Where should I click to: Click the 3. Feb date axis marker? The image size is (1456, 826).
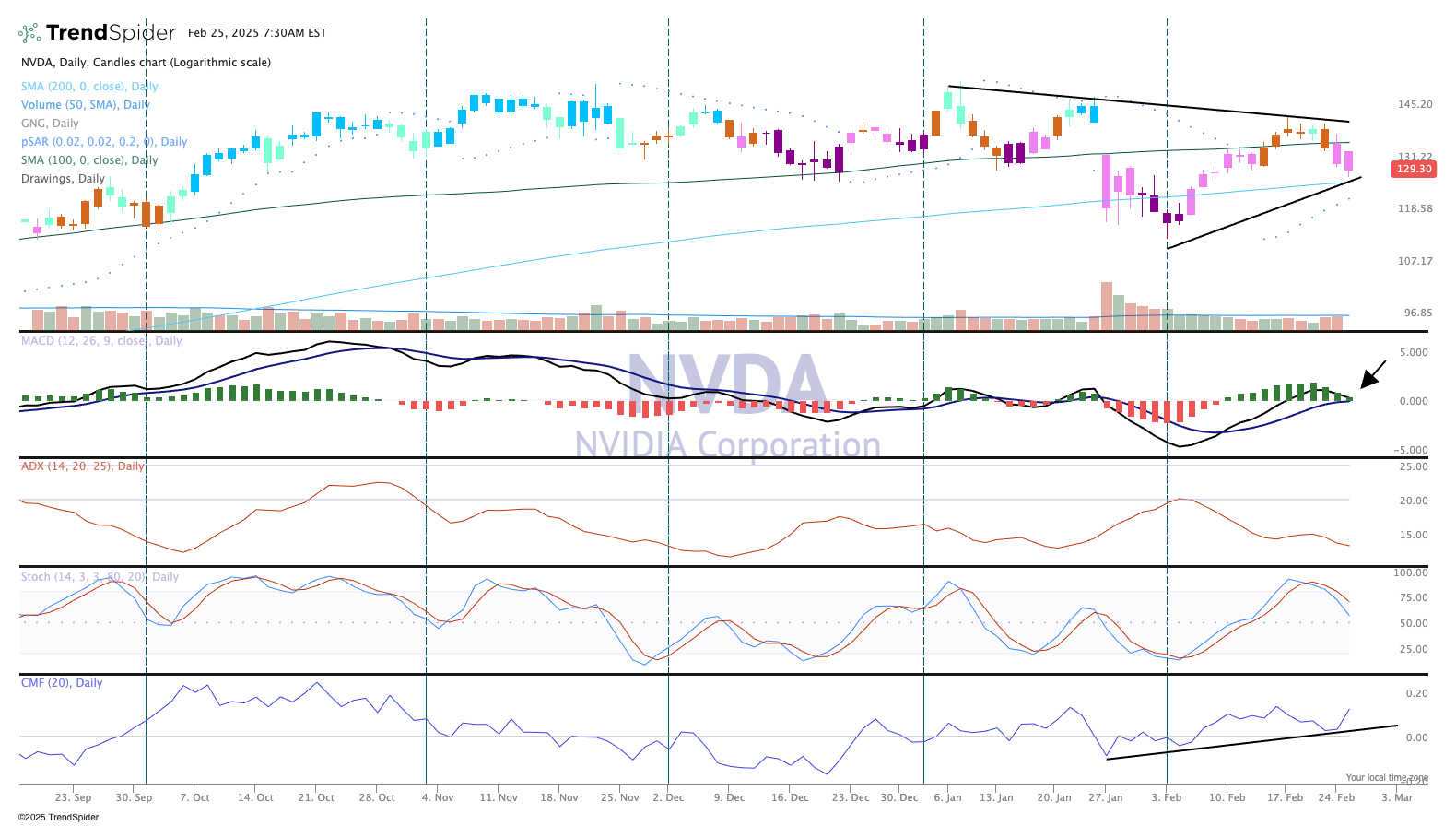[1166, 797]
